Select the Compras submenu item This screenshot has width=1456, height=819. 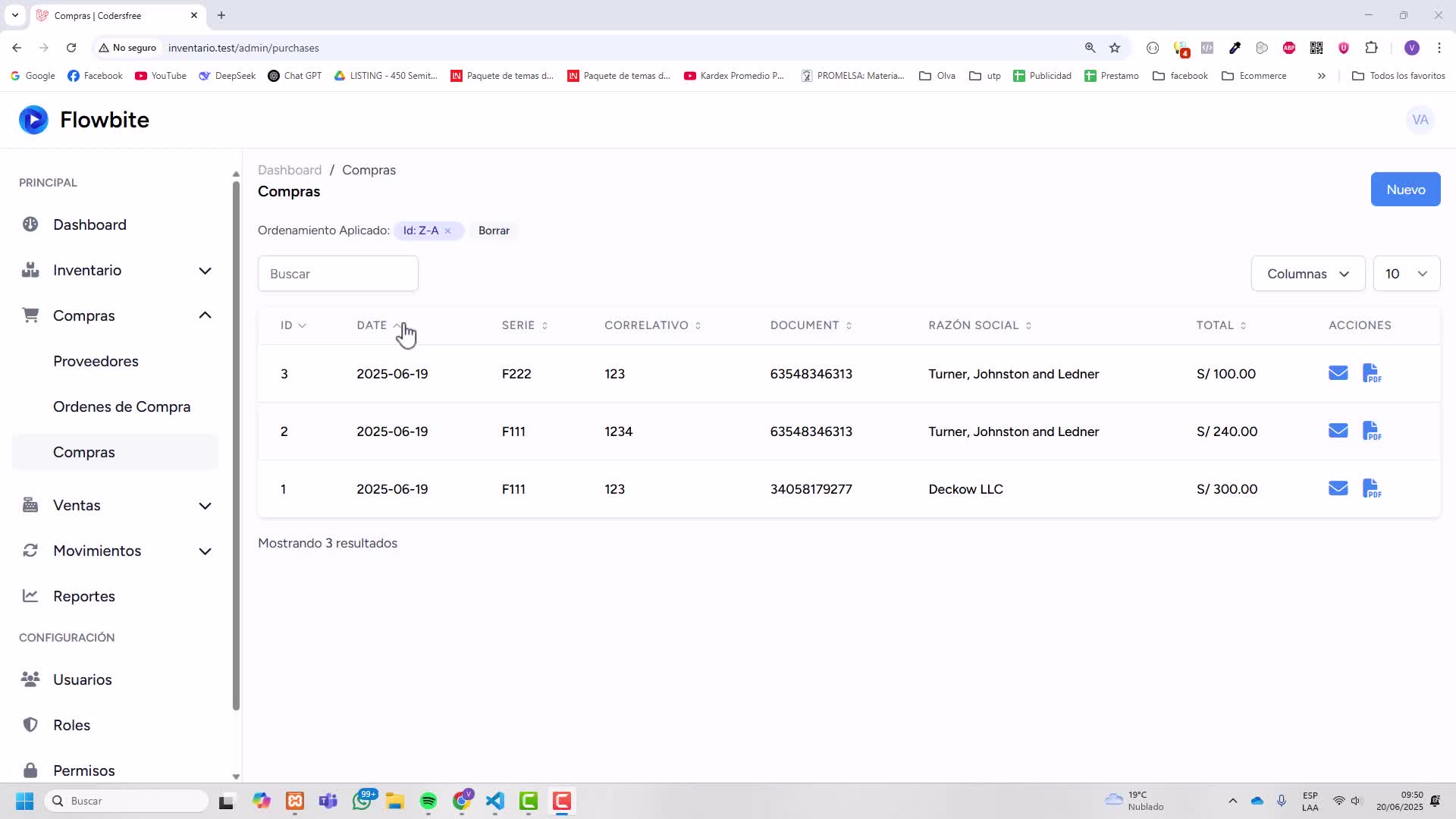coord(115,452)
